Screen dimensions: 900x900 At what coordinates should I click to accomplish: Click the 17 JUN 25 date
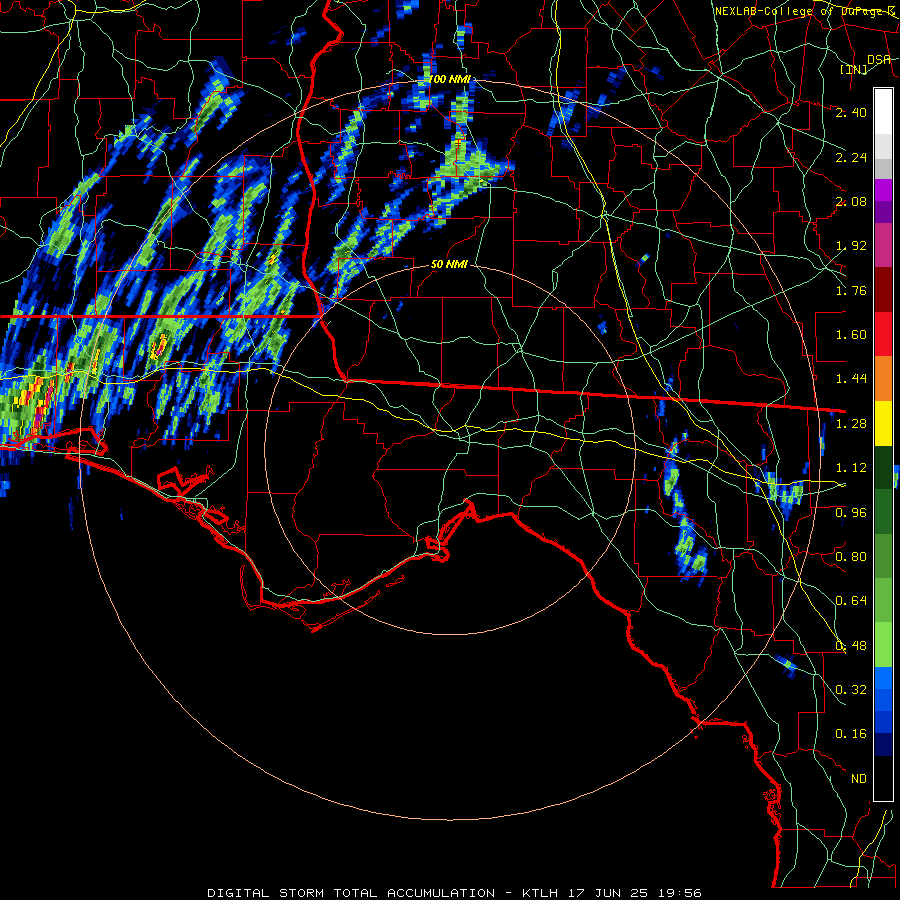click(608, 893)
